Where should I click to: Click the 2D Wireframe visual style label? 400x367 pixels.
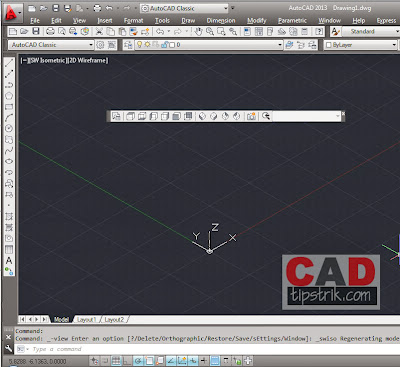pyautogui.click(x=88, y=60)
